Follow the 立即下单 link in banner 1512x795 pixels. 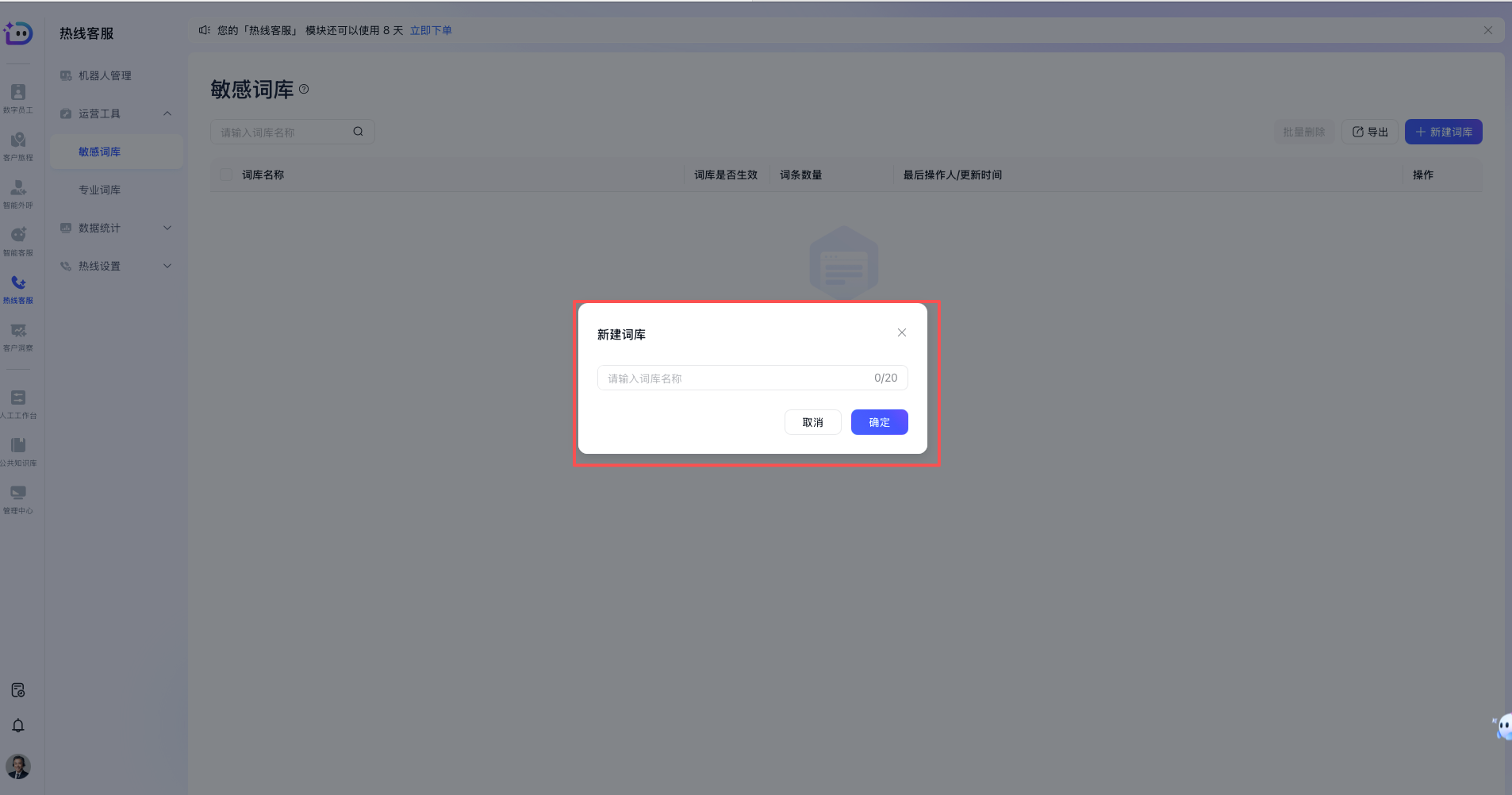[431, 30]
